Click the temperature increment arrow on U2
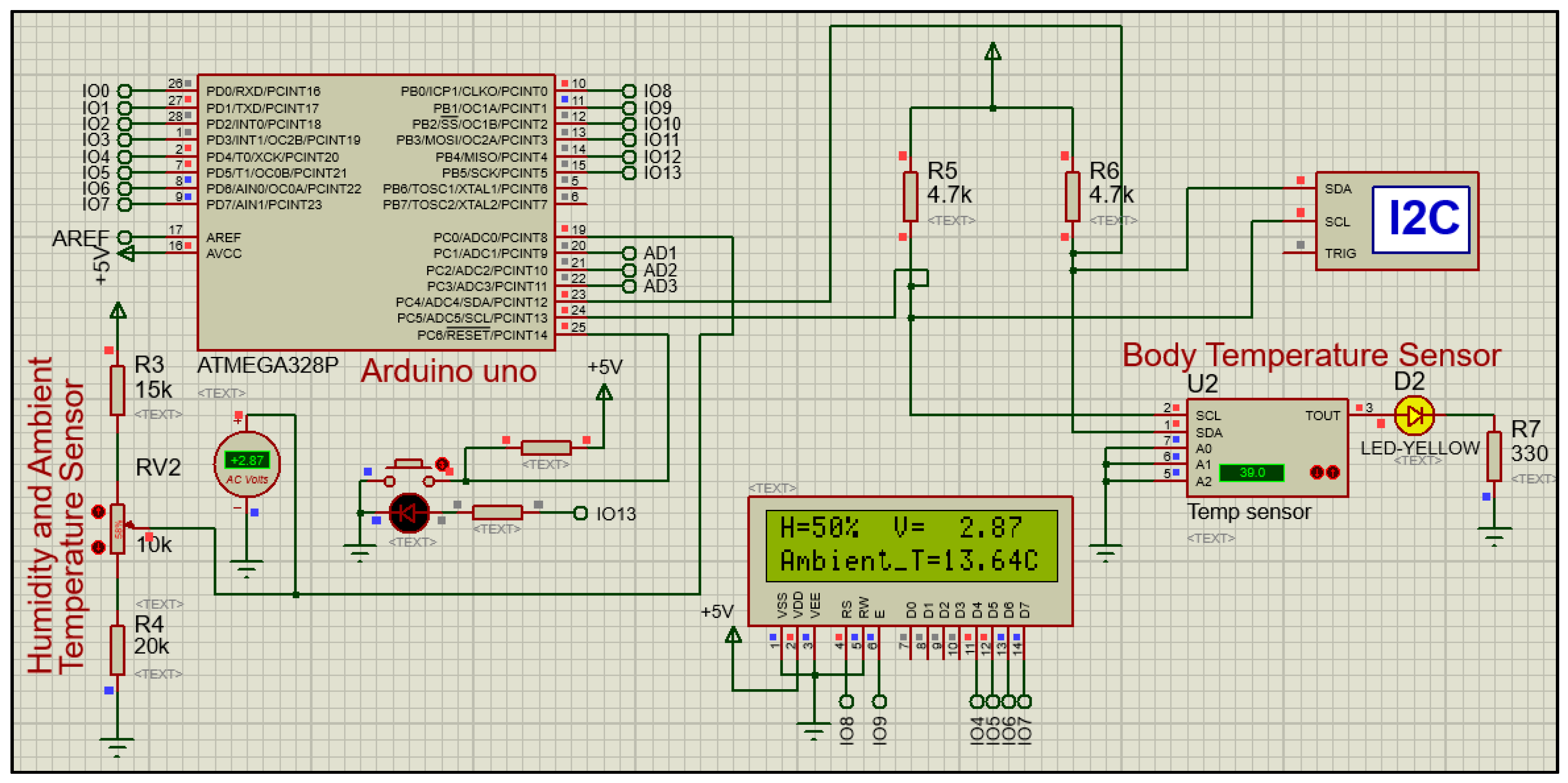 1333,473
